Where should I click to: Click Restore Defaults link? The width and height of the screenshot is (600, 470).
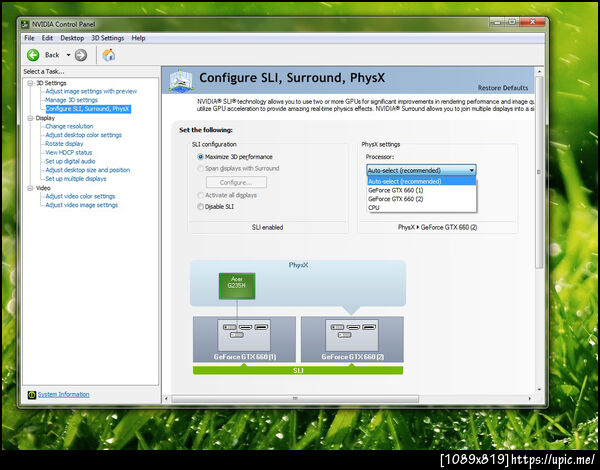(503, 88)
